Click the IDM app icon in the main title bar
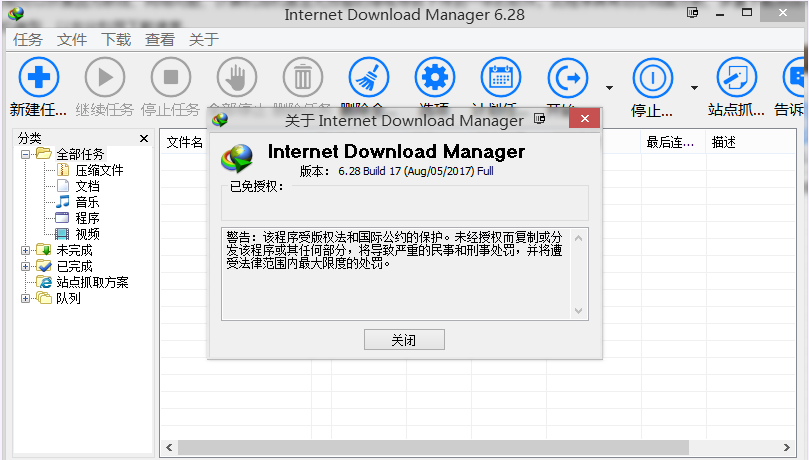Viewport: 809px width, 460px height. click(16, 14)
